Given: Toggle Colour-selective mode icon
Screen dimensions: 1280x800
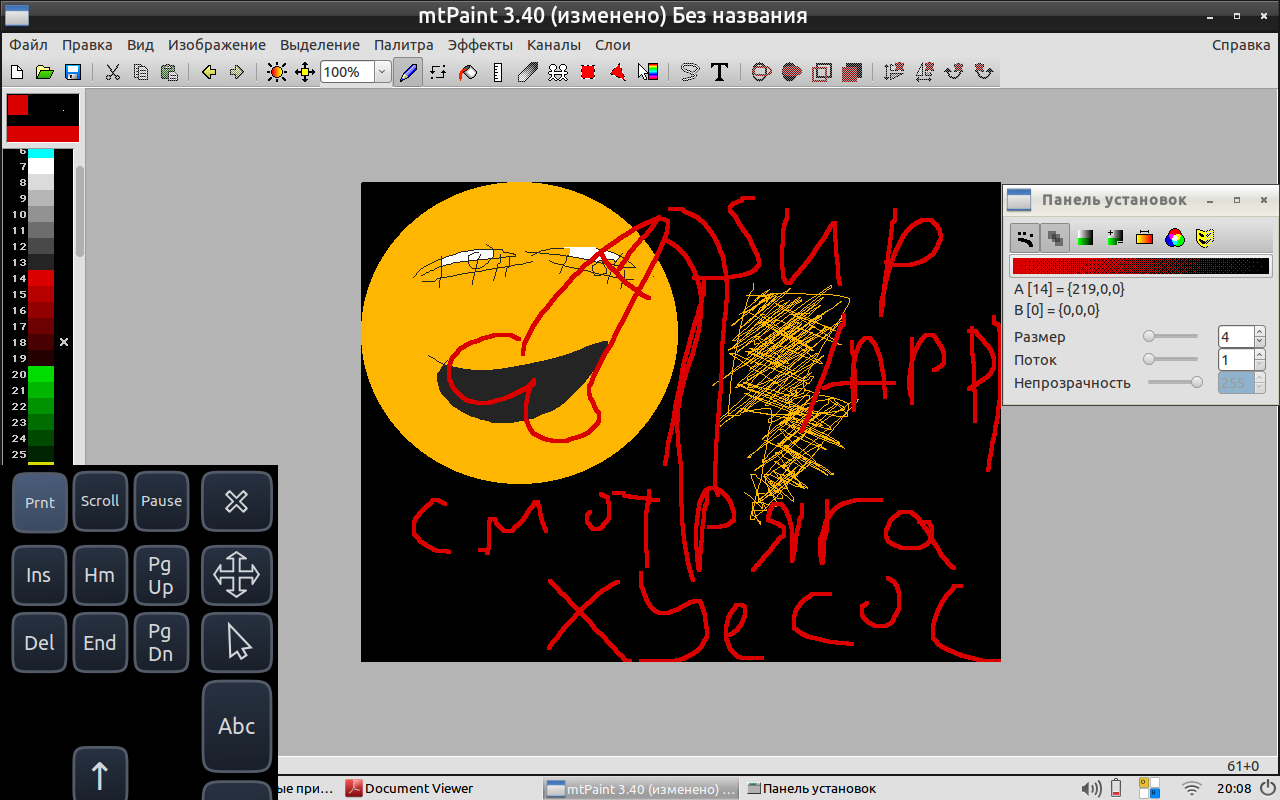Looking at the screenshot, I should click(1145, 238).
